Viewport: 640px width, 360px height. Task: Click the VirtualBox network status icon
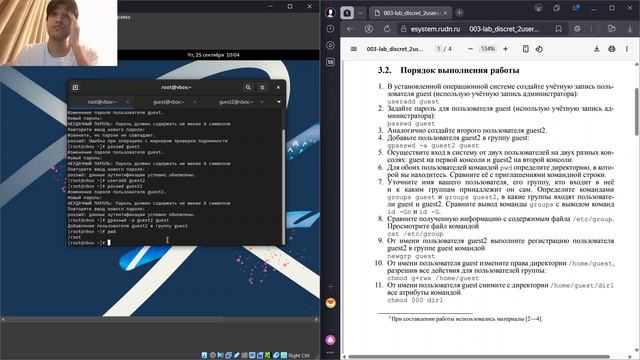click(x=228, y=356)
